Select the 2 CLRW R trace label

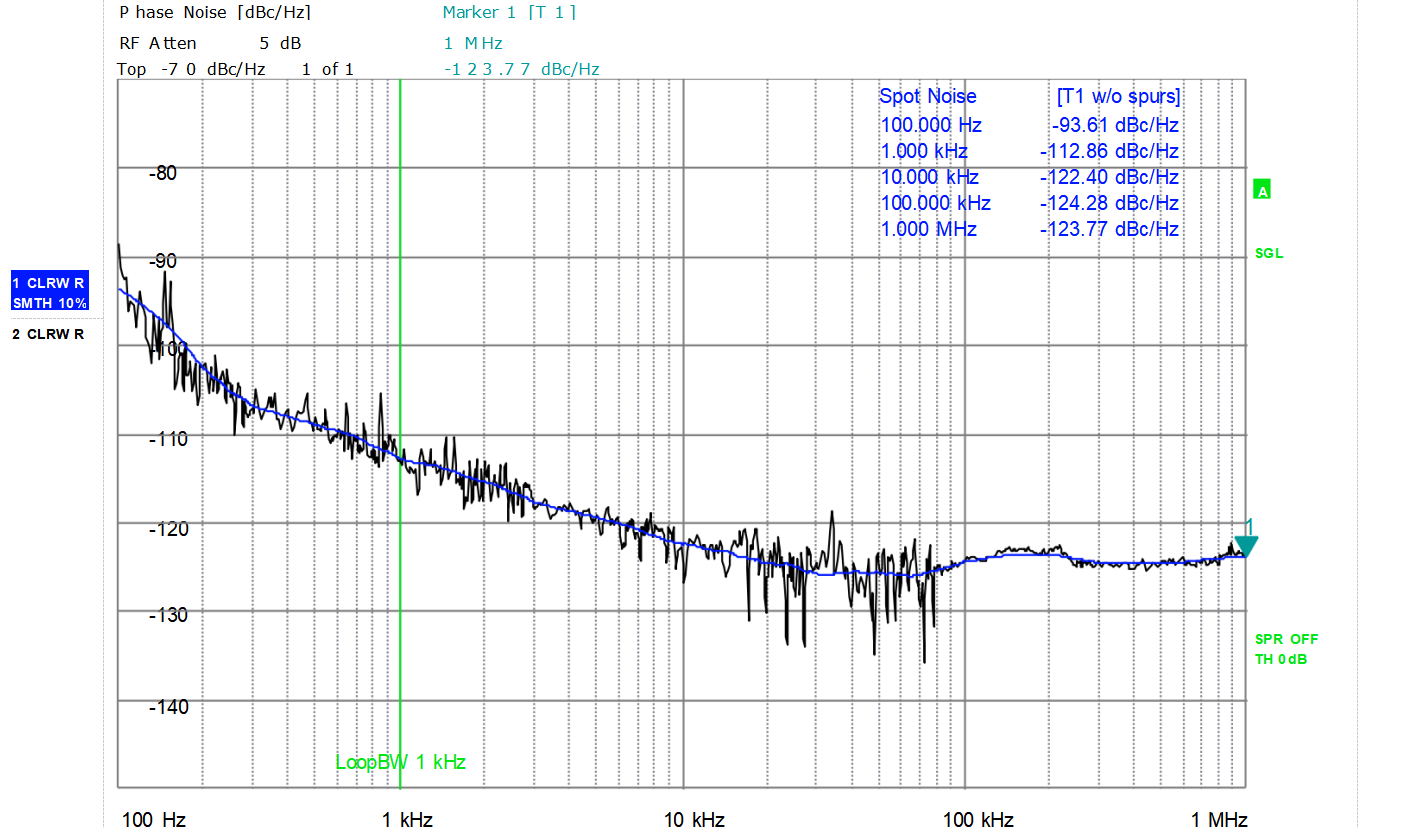pos(48,334)
